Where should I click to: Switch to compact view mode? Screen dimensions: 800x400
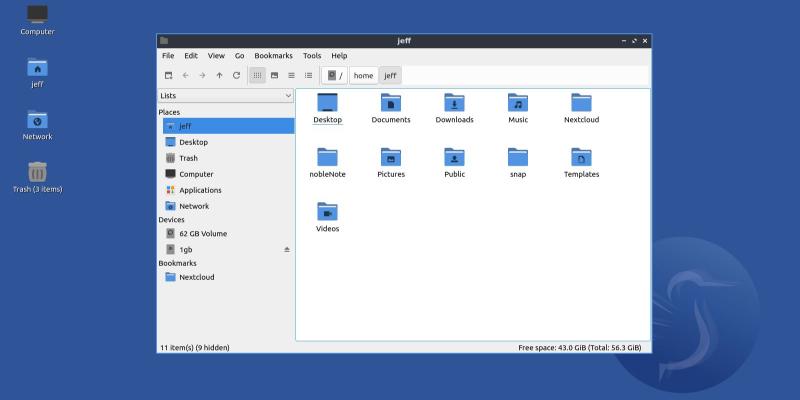coord(291,76)
